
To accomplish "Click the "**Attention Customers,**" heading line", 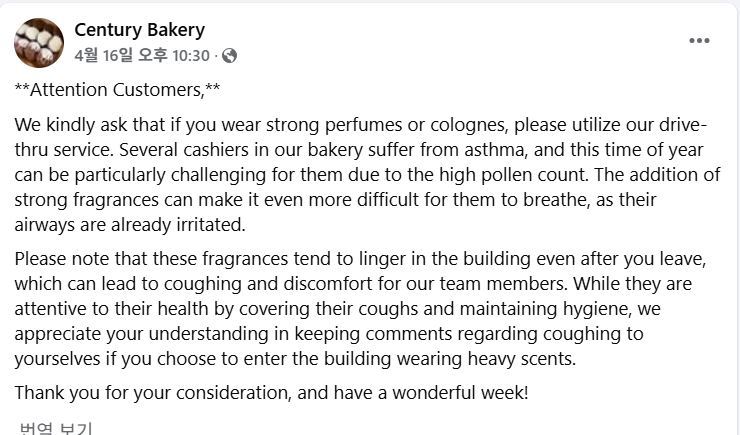I will (x=117, y=90).
